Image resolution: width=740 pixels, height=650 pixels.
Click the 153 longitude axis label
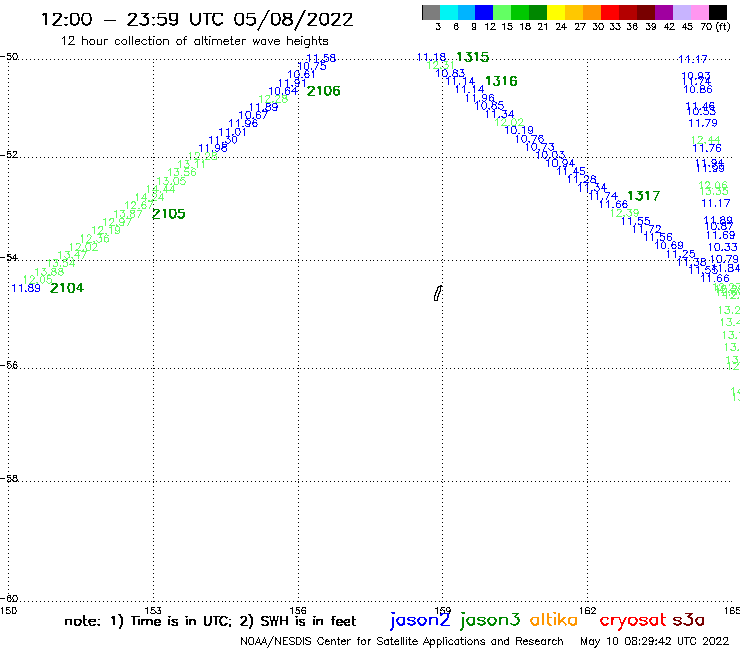(153, 610)
